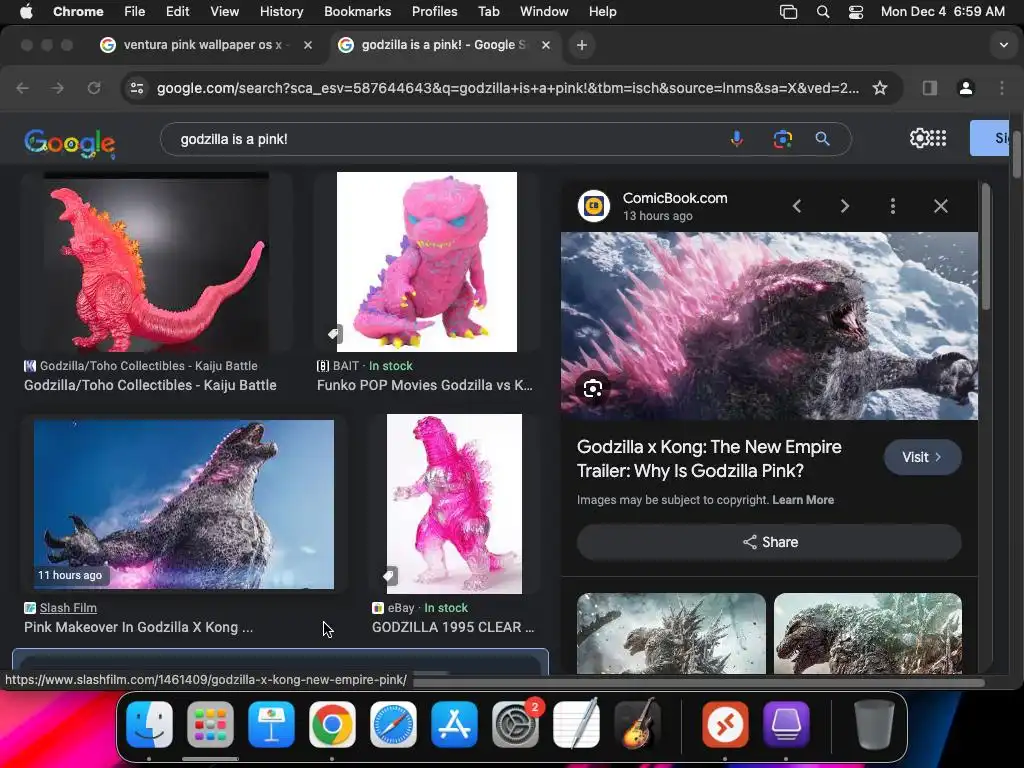Image resolution: width=1024 pixels, height=768 pixels.
Task: Open Trash in the Dock
Action: [x=874, y=724]
